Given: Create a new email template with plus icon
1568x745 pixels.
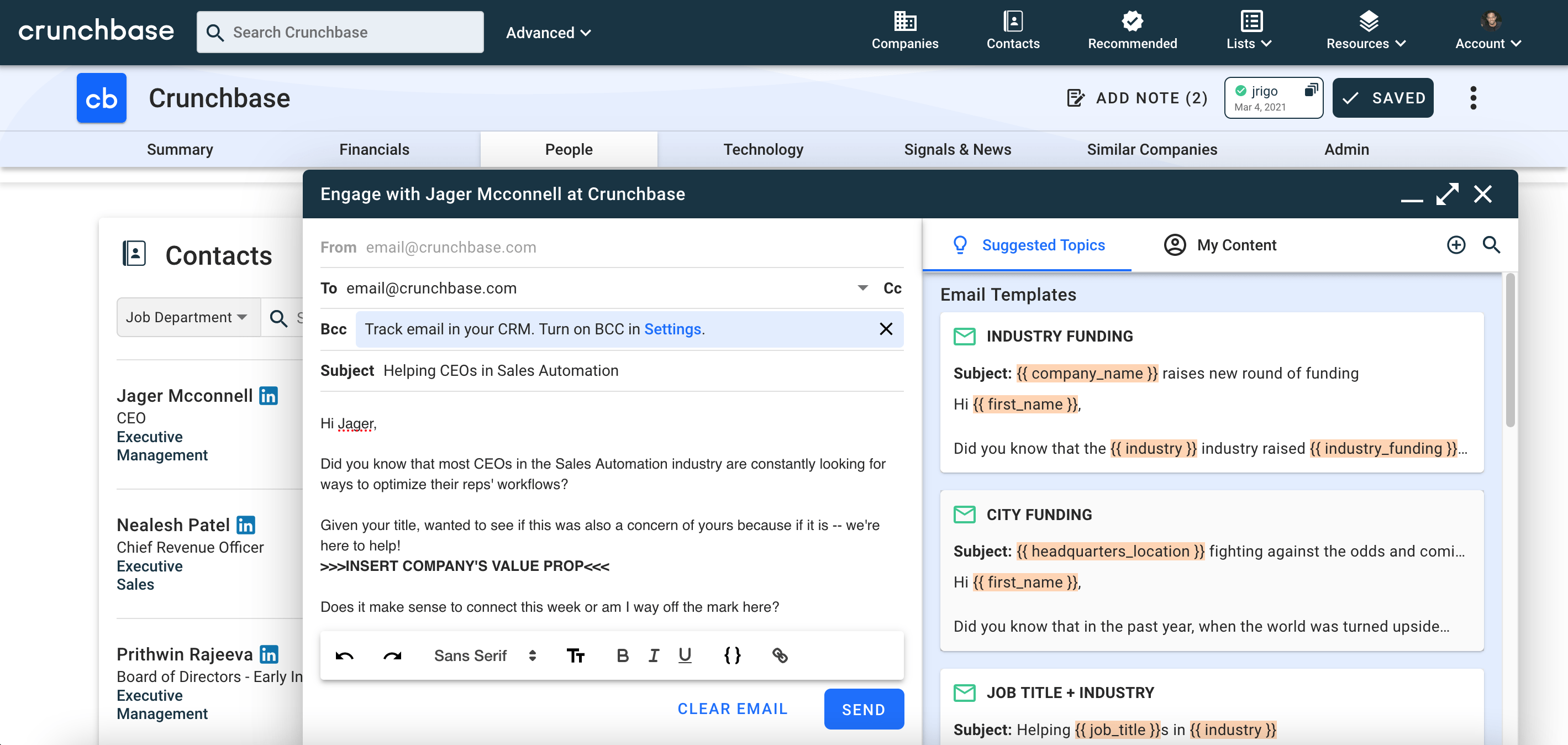Looking at the screenshot, I should pyautogui.click(x=1456, y=245).
